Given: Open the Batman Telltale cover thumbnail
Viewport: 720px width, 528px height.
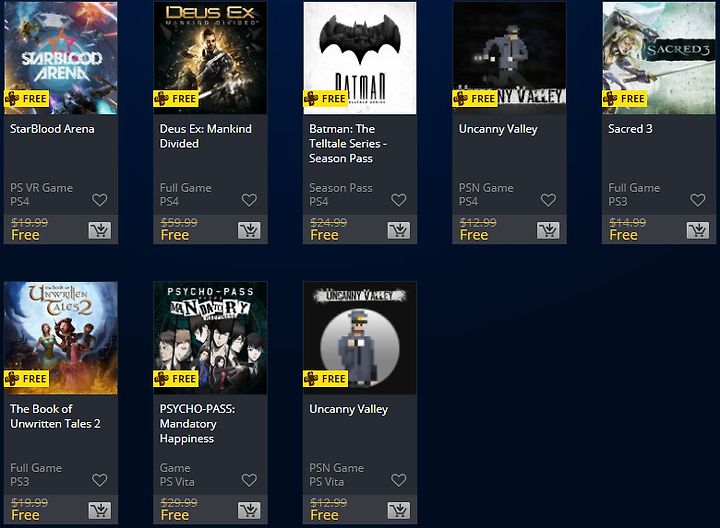Looking at the screenshot, I should tap(360, 58).
